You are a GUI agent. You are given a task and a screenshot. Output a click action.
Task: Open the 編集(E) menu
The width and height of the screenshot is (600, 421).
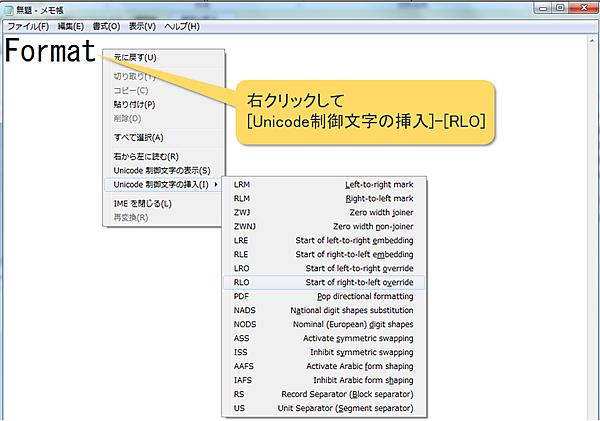click(x=71, y=25)
